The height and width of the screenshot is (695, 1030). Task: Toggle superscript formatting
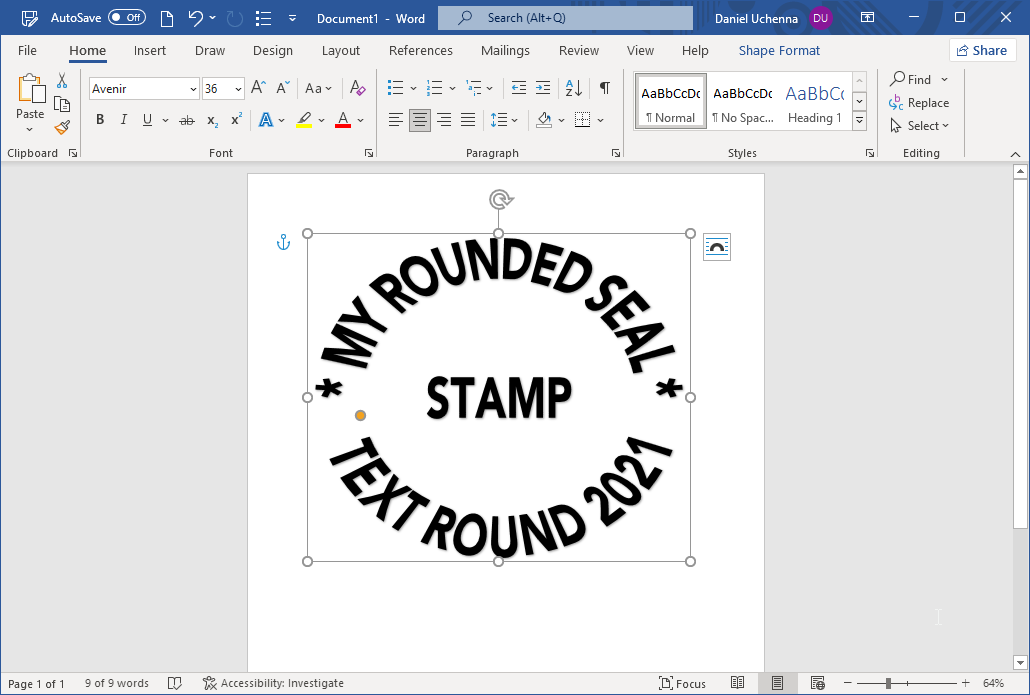(x=234, y=120)
